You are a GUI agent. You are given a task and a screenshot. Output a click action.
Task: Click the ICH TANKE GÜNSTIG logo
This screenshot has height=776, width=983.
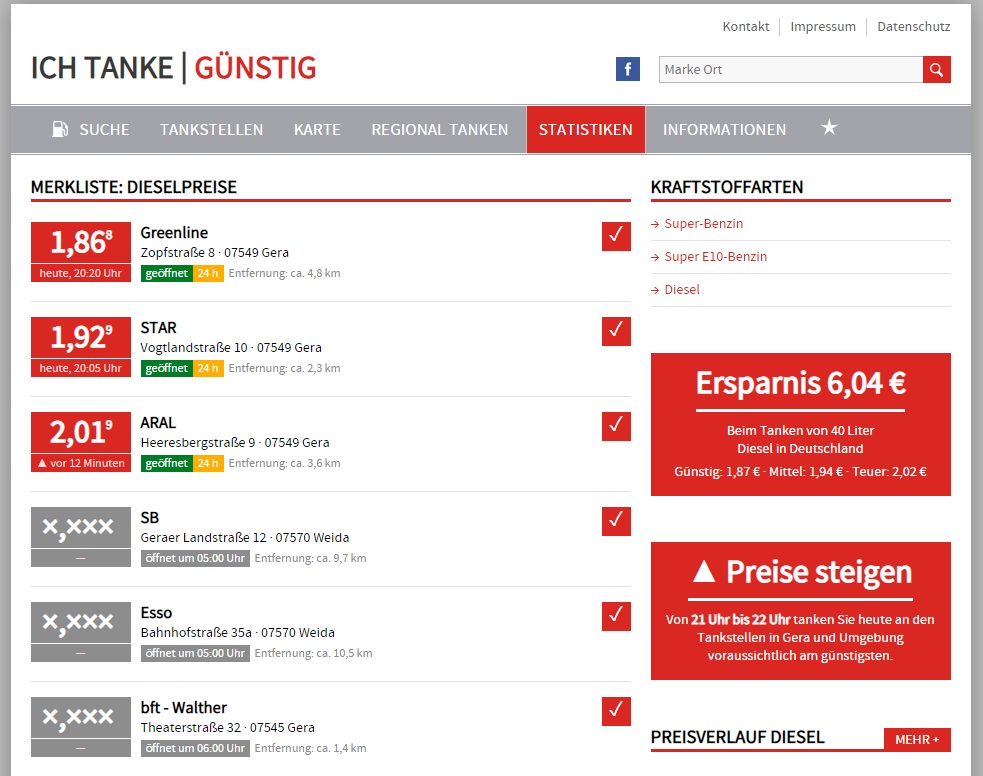tap(174, 68)
